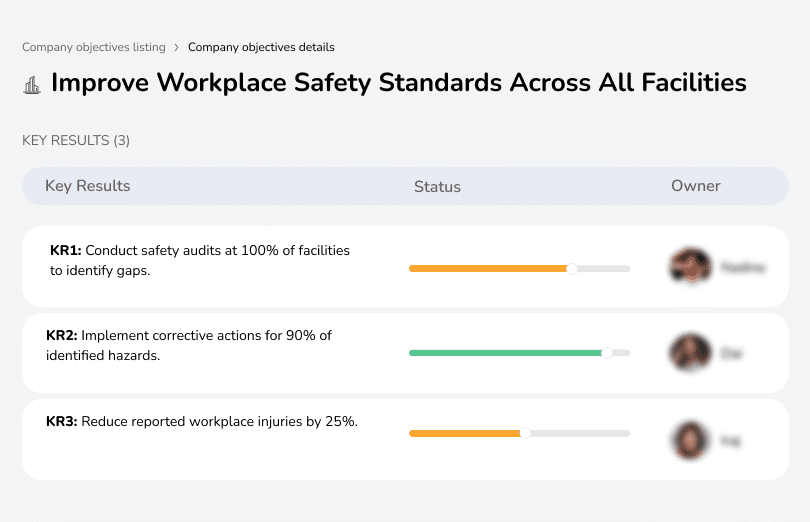Click the KR1 owner avatar
810x522 pixels.
[691, 266]
